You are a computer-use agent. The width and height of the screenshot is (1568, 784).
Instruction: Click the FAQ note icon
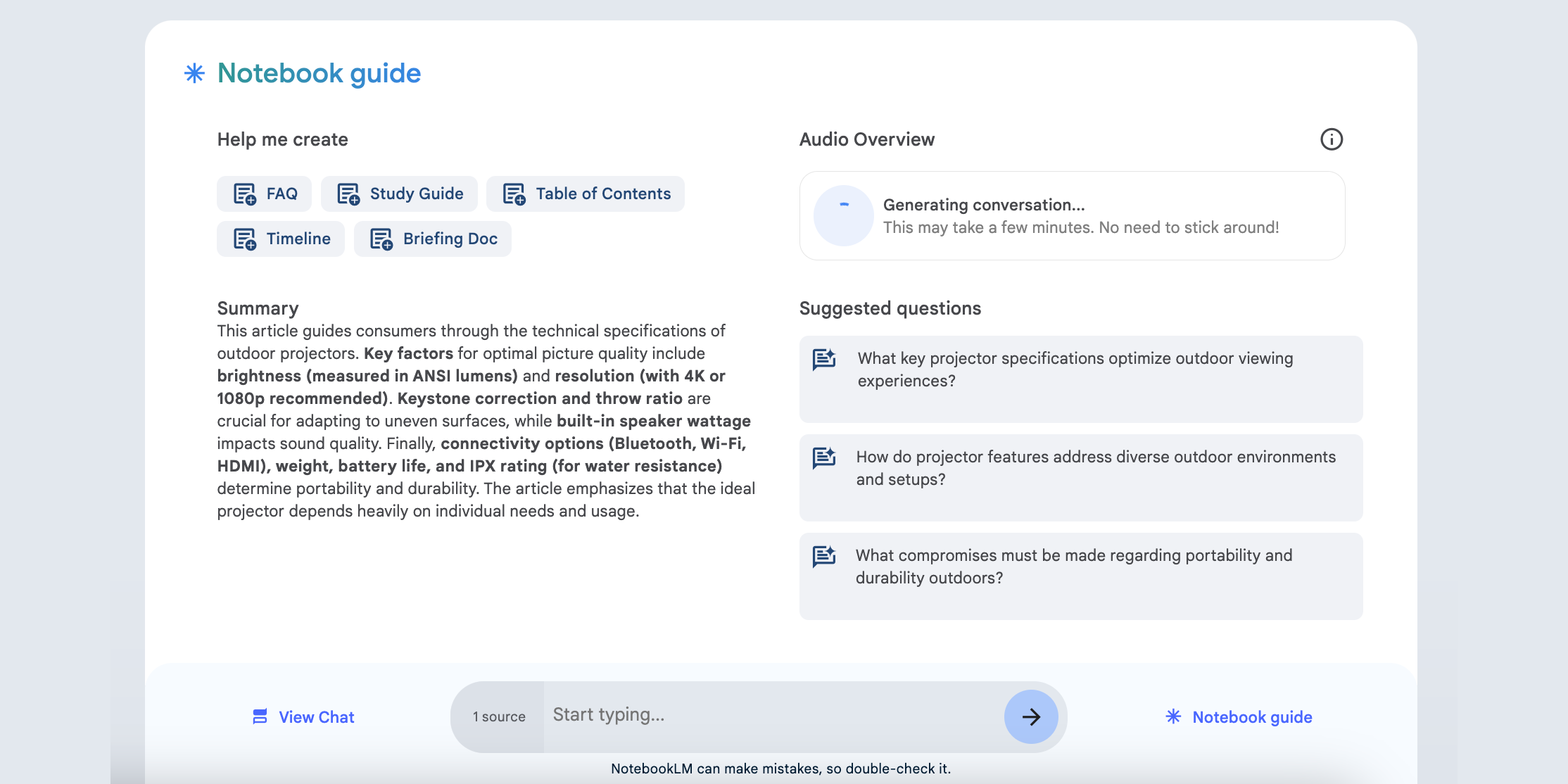245,194
